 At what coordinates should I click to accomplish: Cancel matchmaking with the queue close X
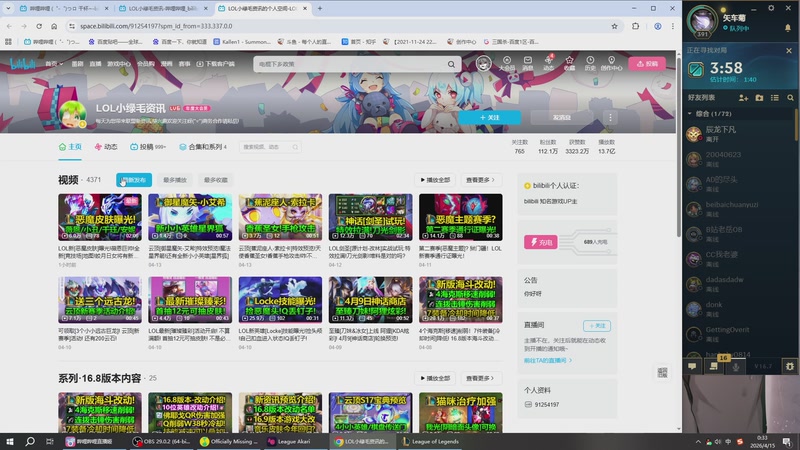(x=789, y=51)
